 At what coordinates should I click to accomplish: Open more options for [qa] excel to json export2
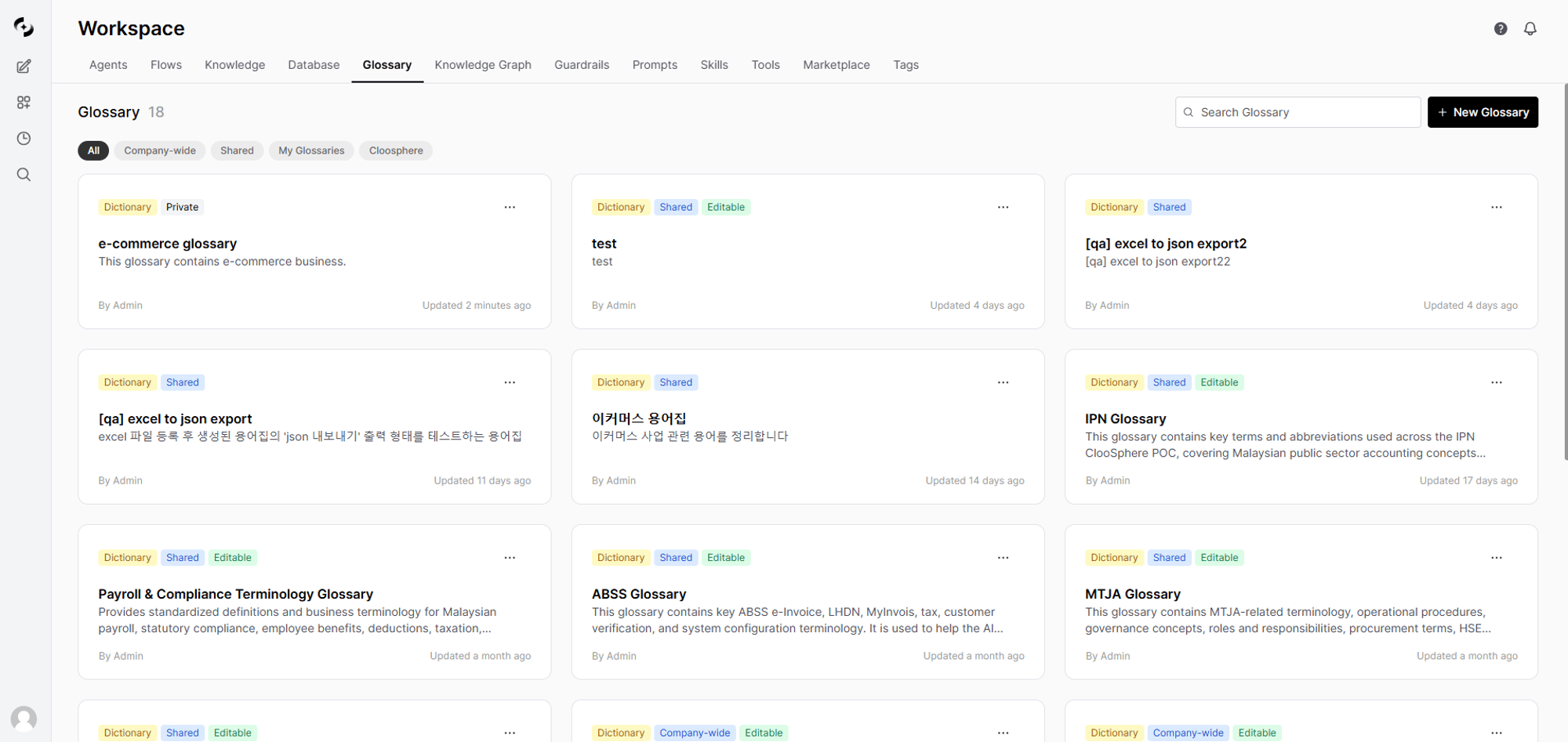1497,208
